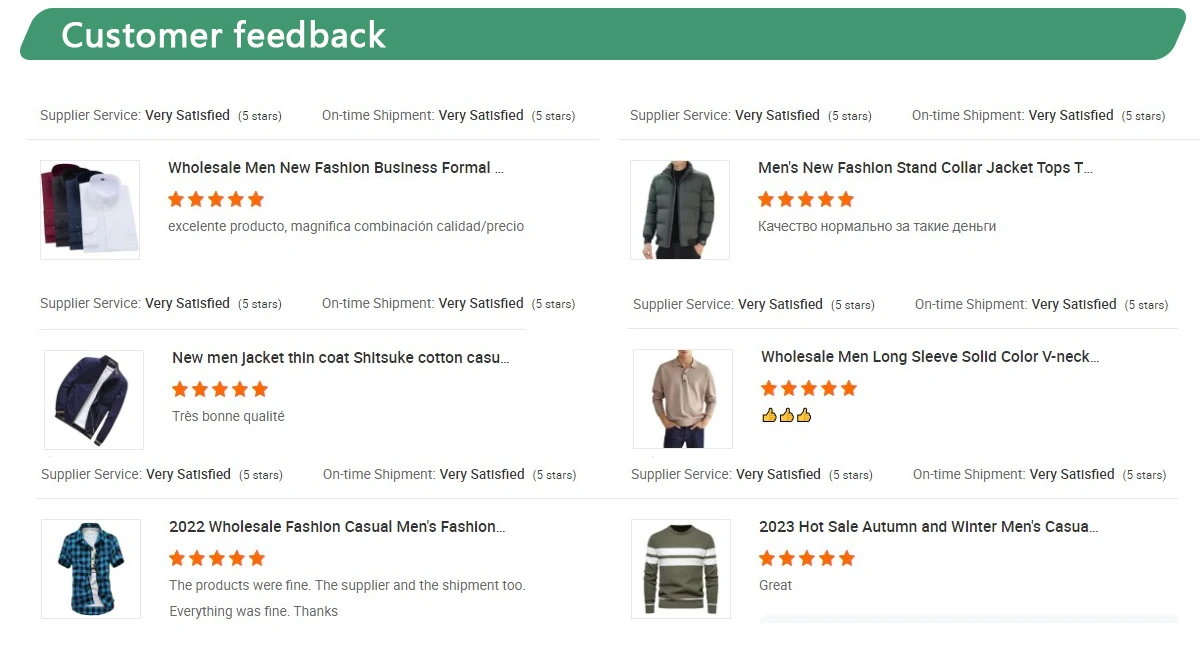Click star rating under Business Formal shirt
The image size is (1200, 669).
217,199
